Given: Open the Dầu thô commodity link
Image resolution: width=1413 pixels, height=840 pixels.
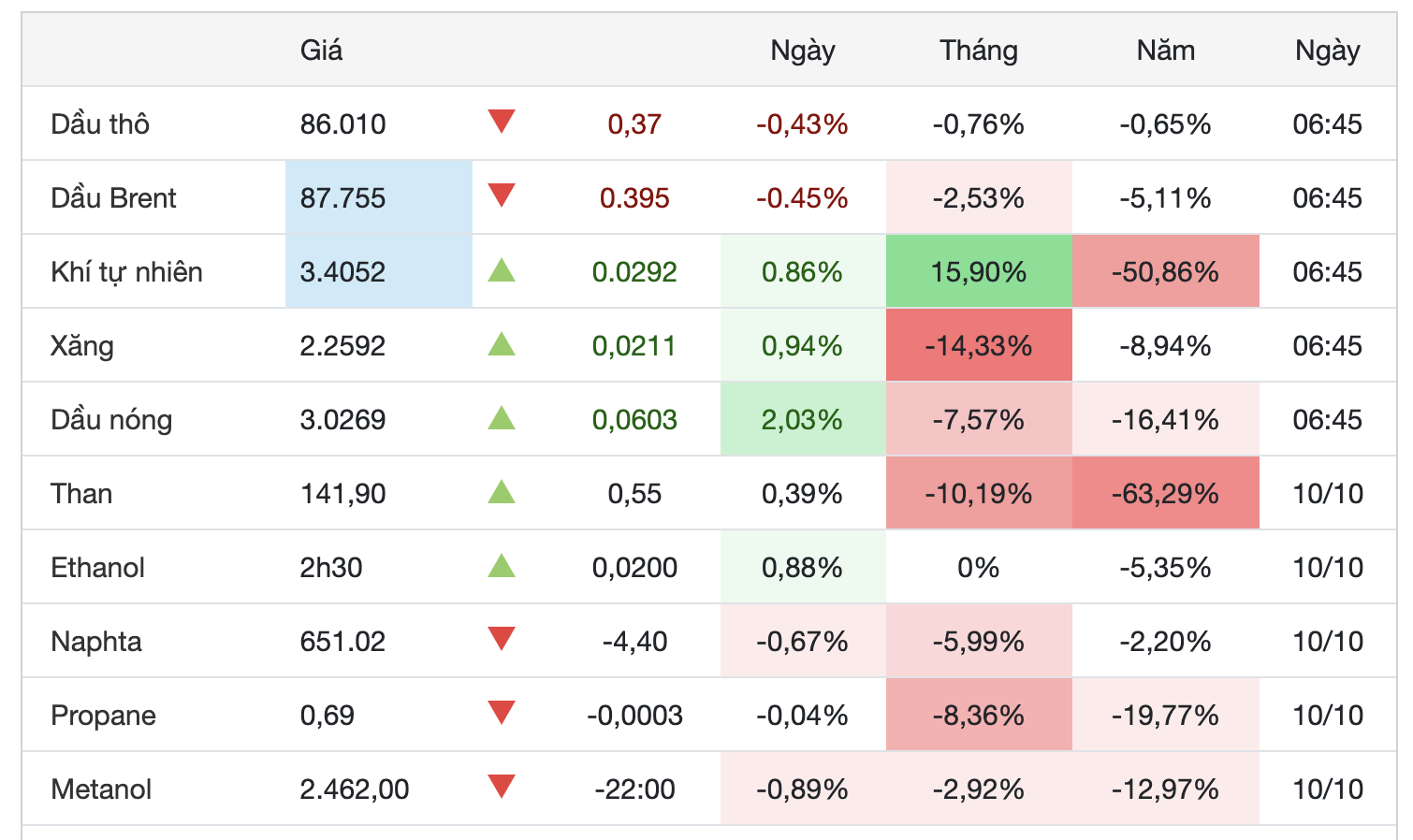Looking at the screenshot, I should [x=100, y=124].
